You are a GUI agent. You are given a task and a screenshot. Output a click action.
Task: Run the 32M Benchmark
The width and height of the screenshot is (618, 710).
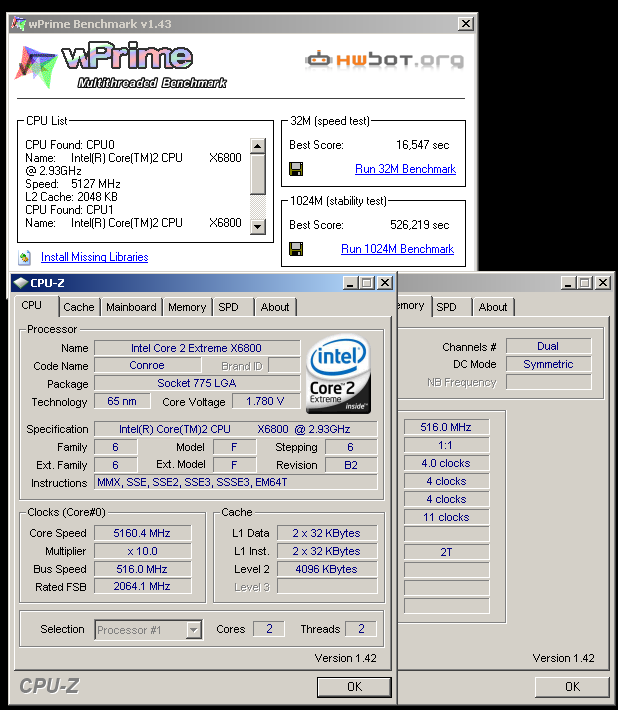[x=405, y=169]
